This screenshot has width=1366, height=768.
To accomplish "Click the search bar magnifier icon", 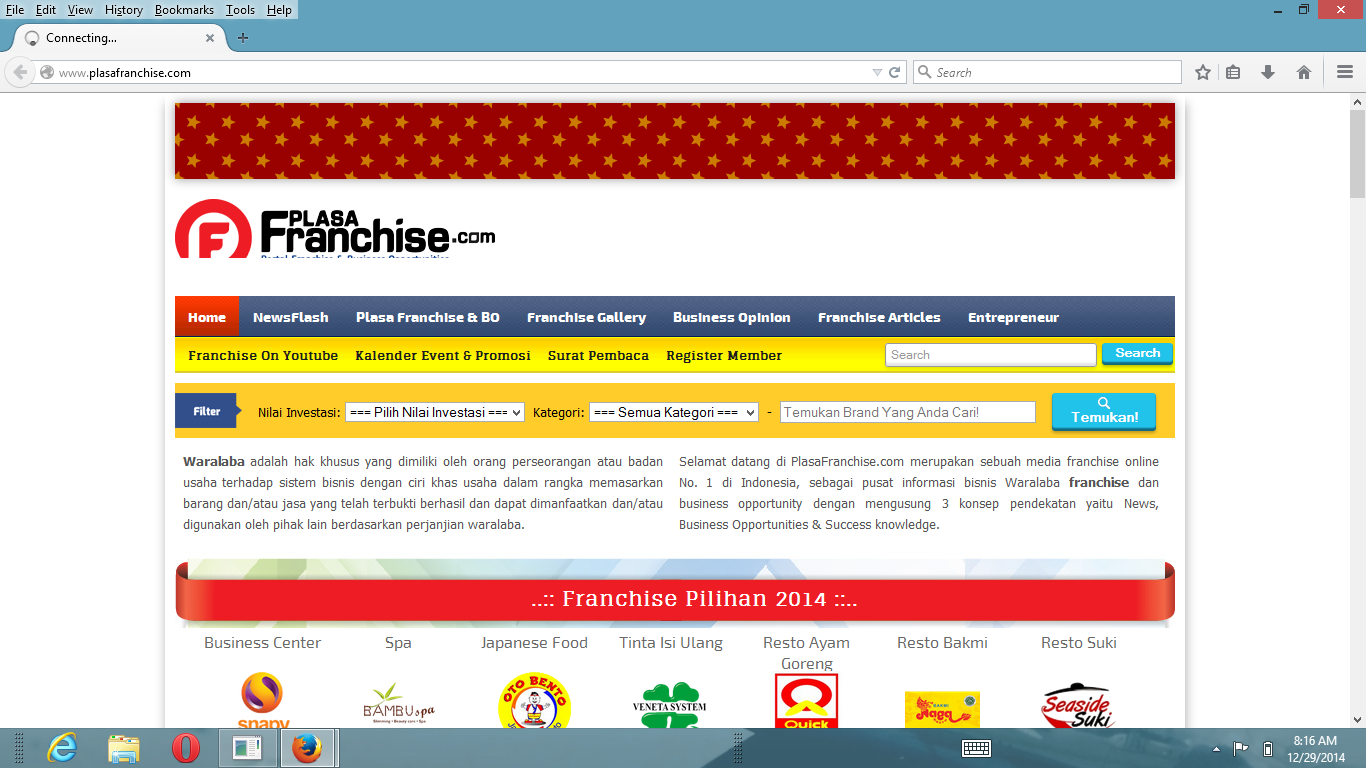I will point(925,72).
